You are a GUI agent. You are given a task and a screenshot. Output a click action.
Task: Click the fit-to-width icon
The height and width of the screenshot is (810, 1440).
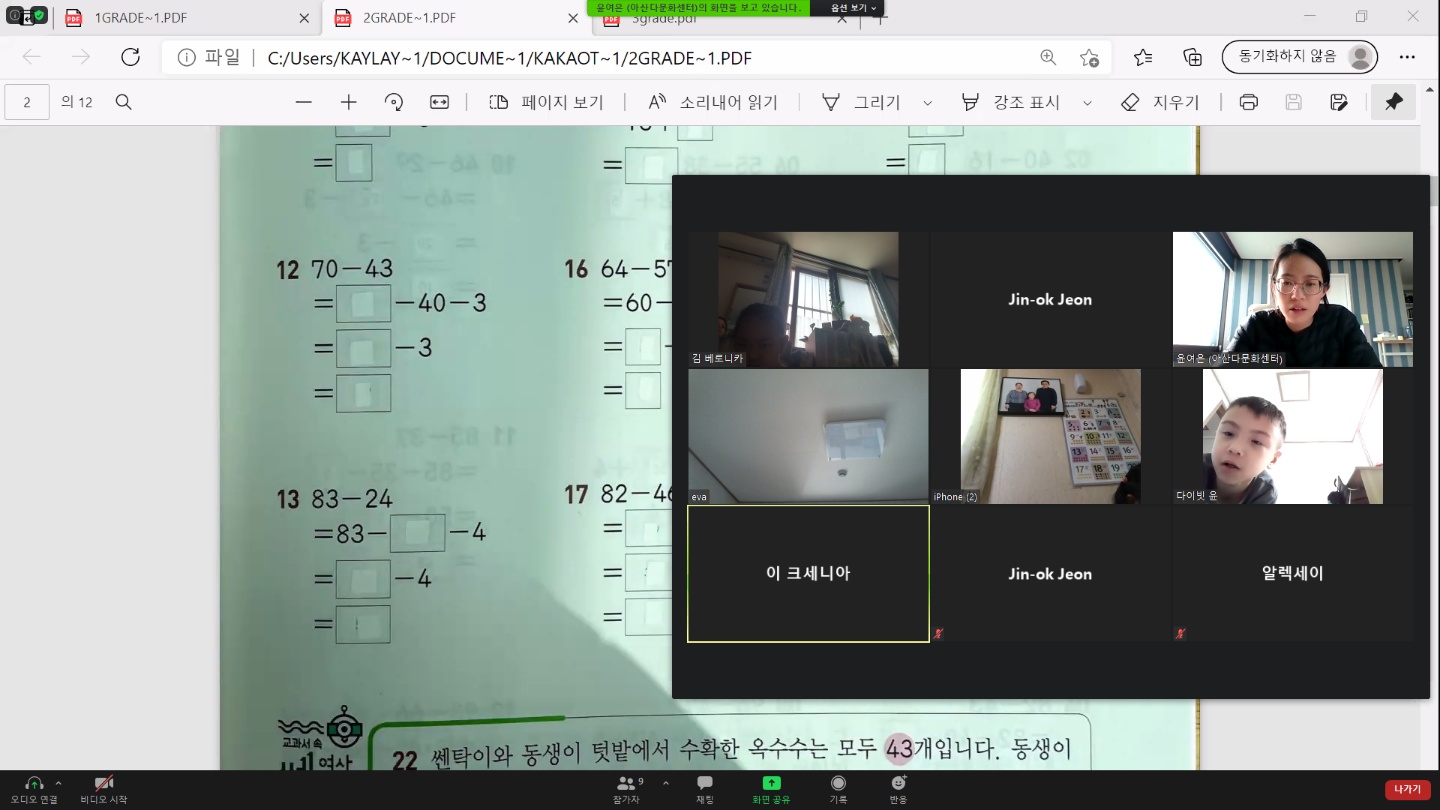[x=439, y=102]
